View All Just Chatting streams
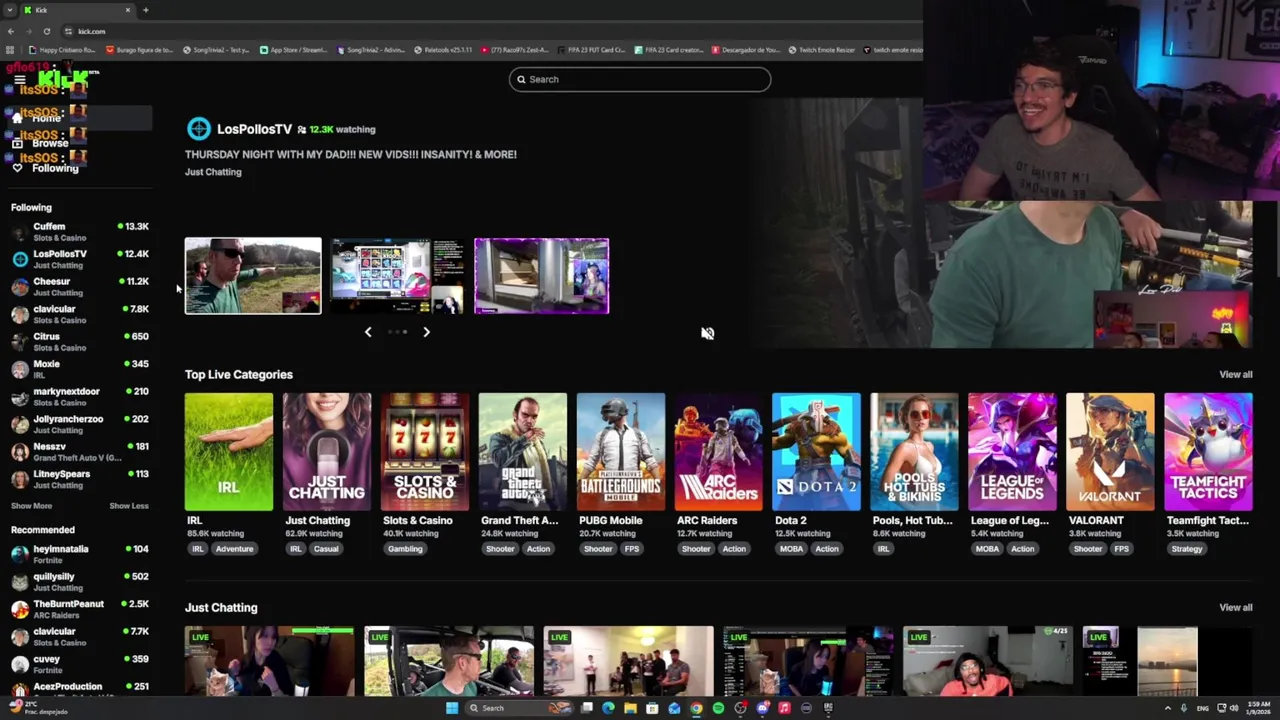Screen dimensions: 1280x720 1235,607
